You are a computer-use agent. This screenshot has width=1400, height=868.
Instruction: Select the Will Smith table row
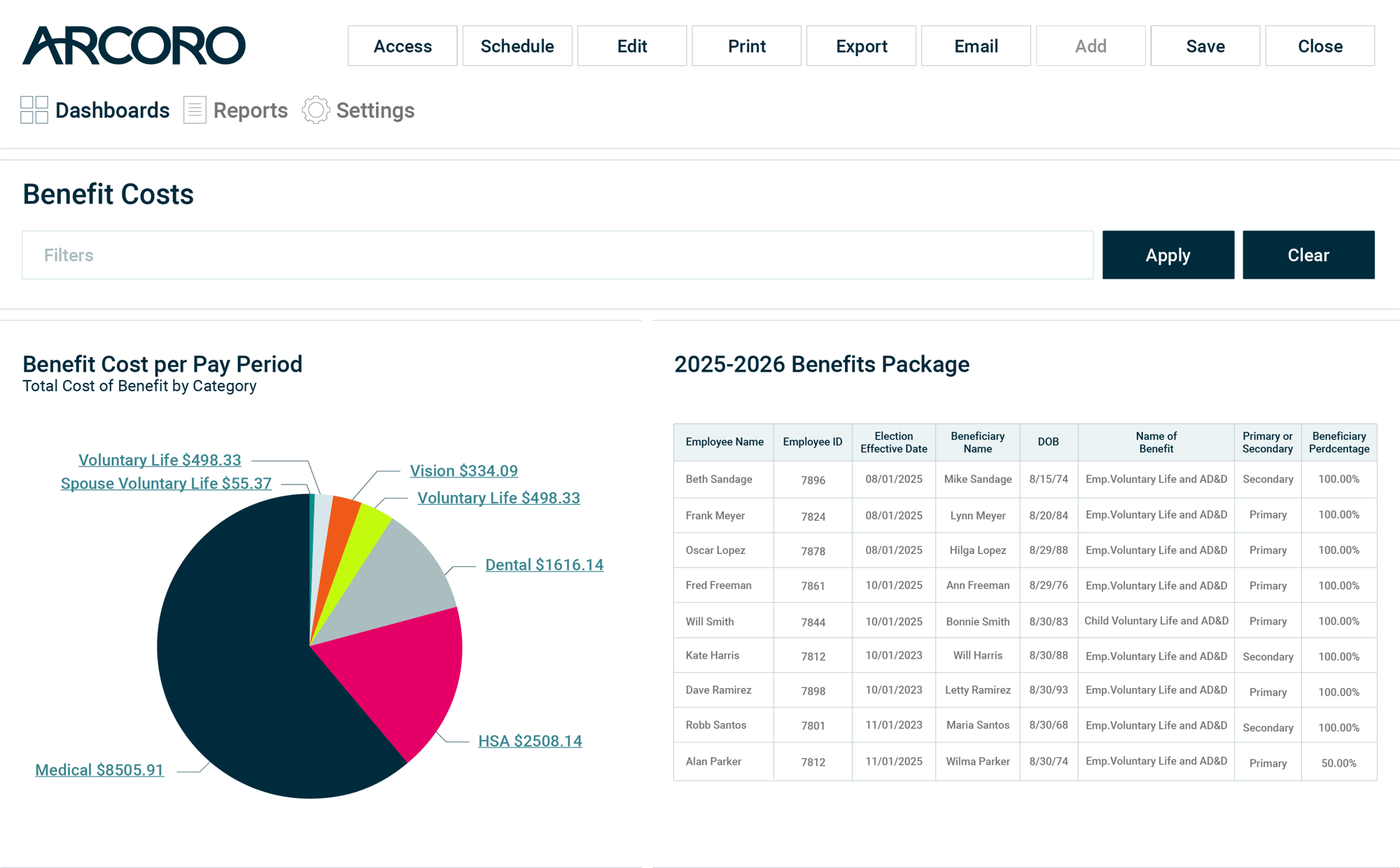(x=1025, y=621)
